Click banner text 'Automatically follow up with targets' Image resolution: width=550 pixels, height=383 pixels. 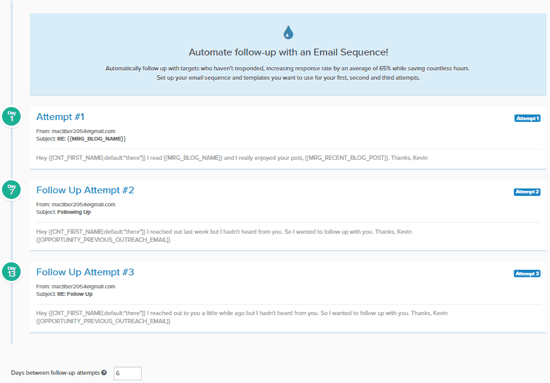[152, 68]
